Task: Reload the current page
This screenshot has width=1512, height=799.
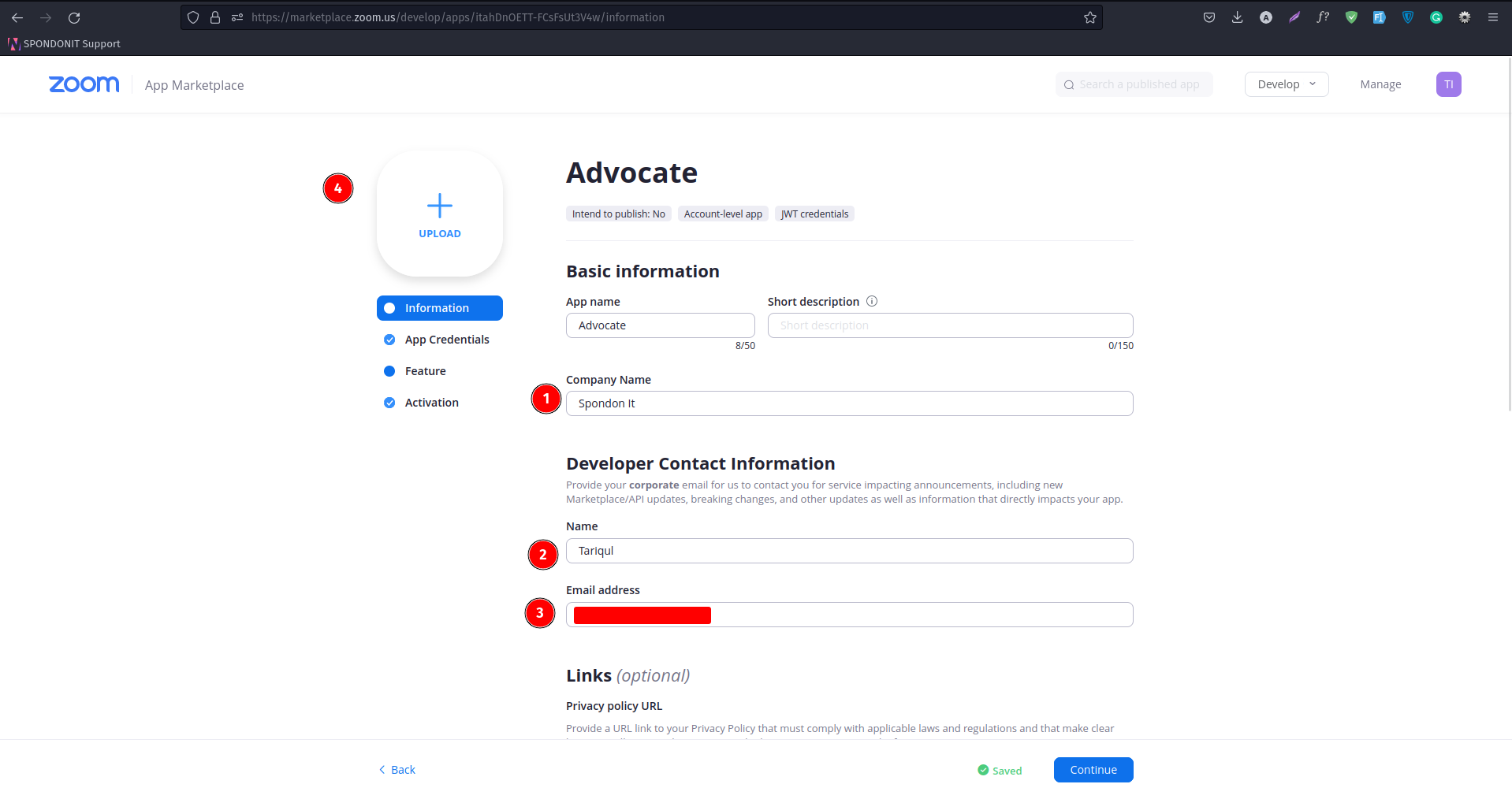Action: coord(74,17)
